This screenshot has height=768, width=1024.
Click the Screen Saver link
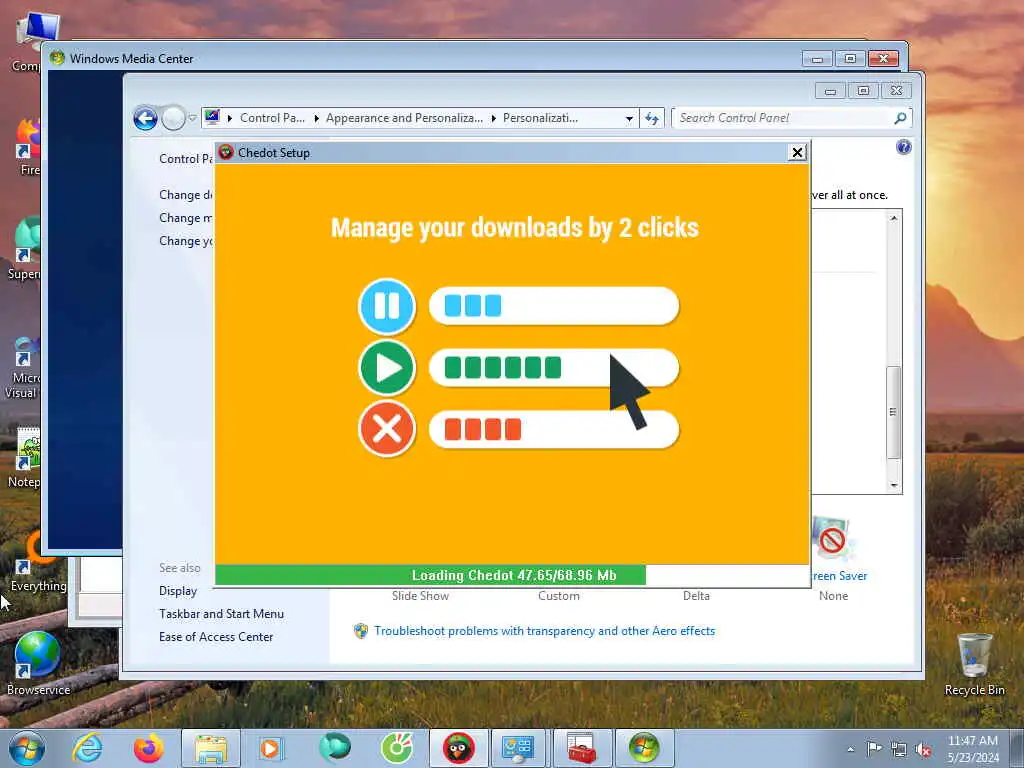coord(840,576)
